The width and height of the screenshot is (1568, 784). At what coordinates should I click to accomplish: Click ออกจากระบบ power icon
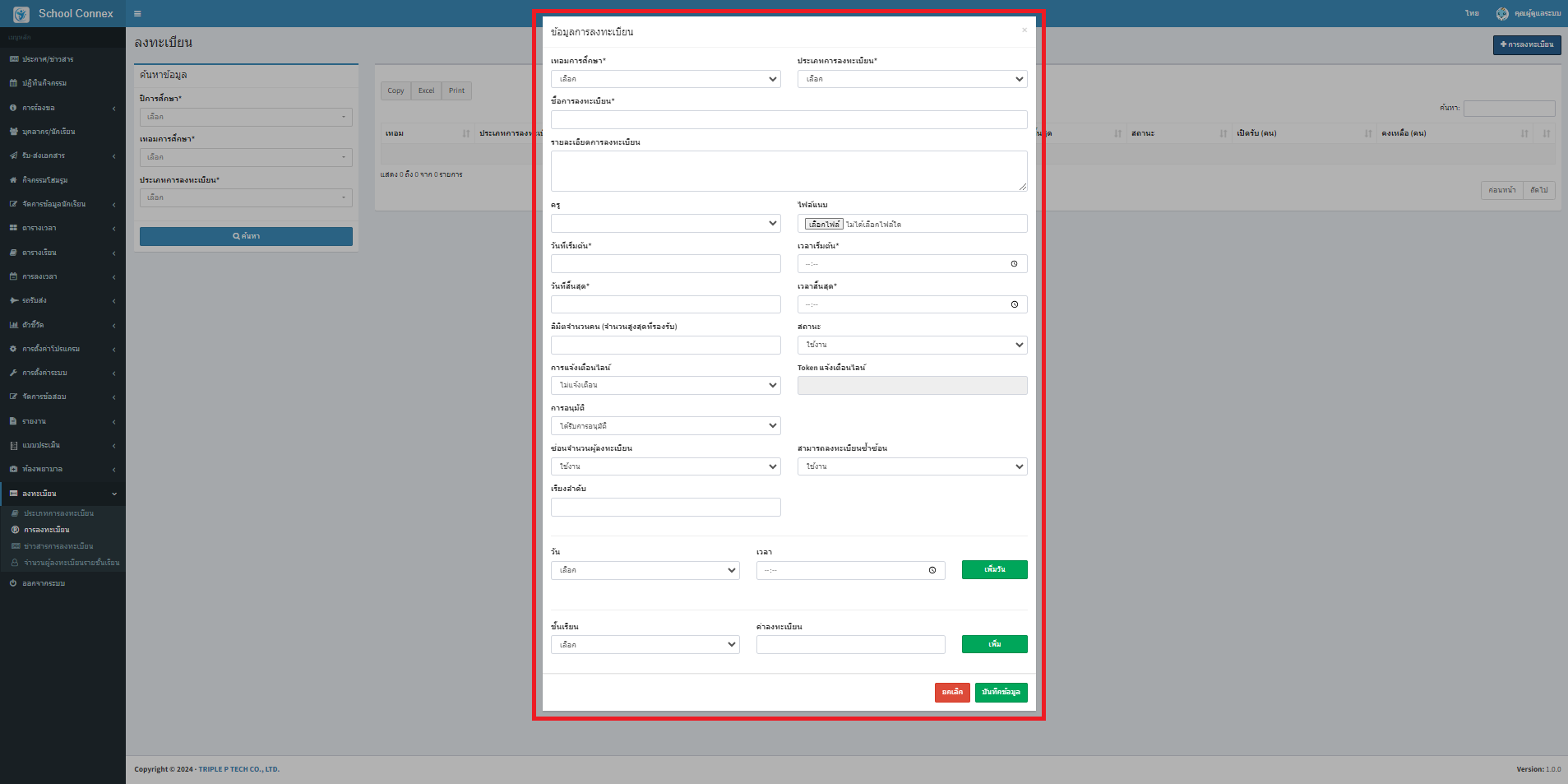tap(13, 583)
